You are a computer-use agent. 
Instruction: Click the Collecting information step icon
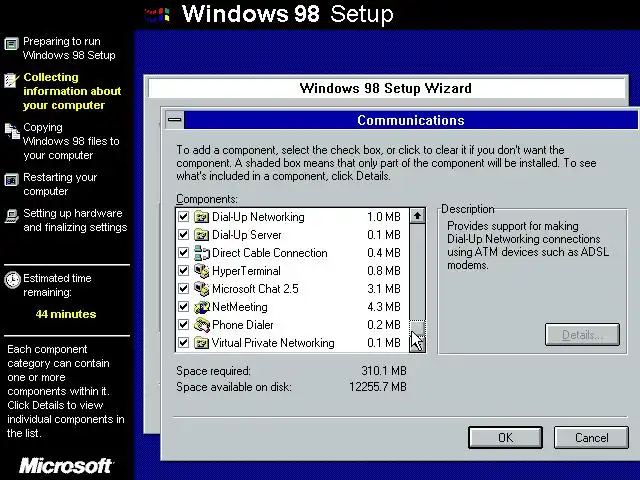point(11,80)
